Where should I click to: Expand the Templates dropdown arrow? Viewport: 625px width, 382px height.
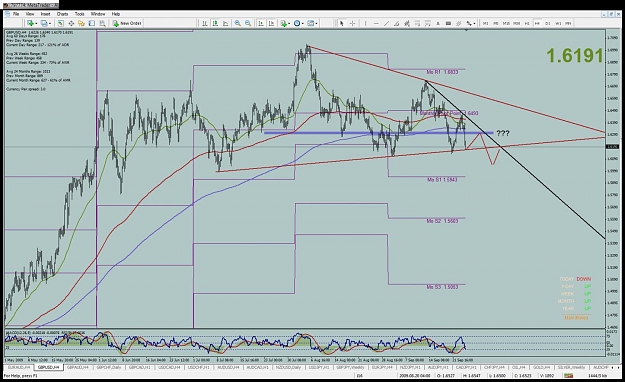click(316, 24)
